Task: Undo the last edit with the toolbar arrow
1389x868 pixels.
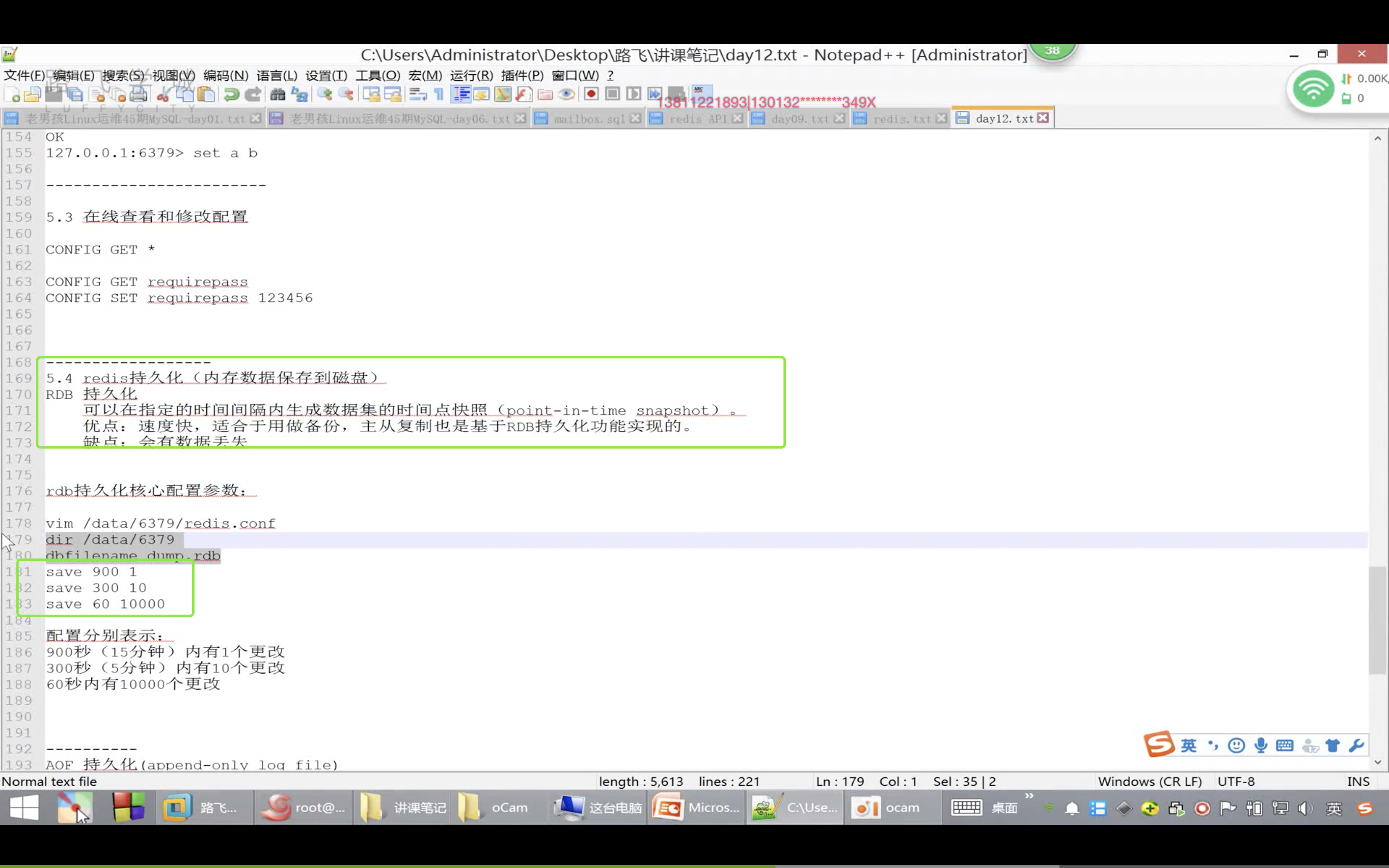Action: [x=231, y=94]
